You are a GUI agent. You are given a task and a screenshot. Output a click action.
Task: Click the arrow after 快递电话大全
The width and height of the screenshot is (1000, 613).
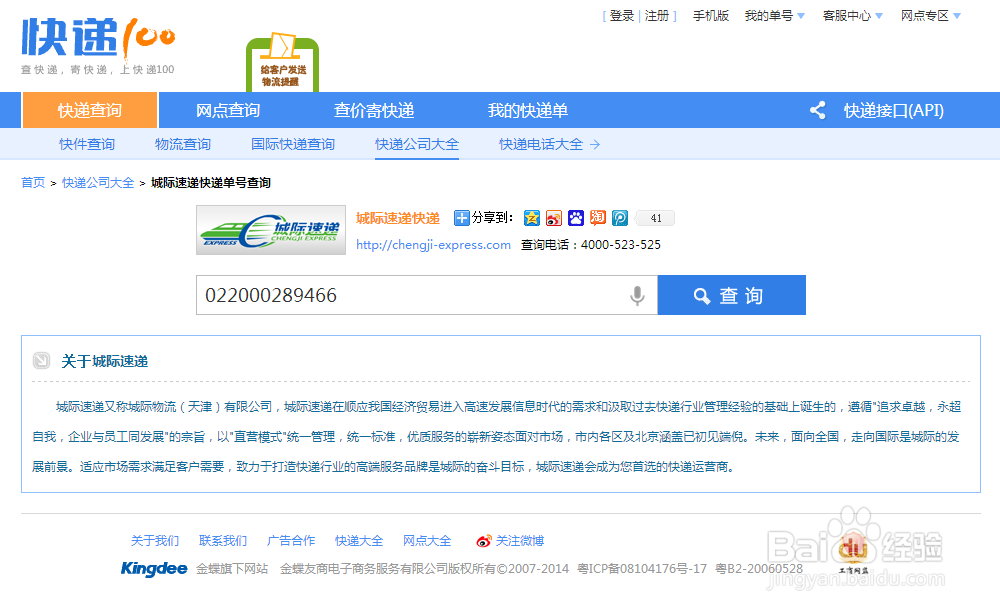tap(595, 145)
